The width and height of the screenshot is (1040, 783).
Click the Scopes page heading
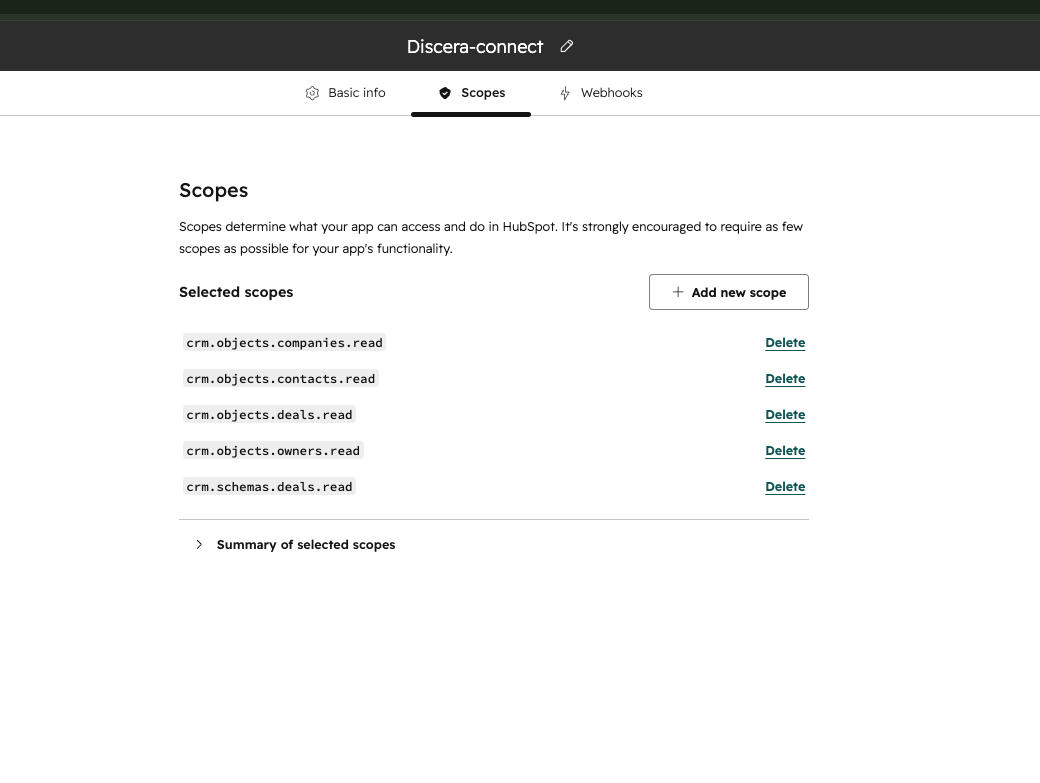point(214,190)
